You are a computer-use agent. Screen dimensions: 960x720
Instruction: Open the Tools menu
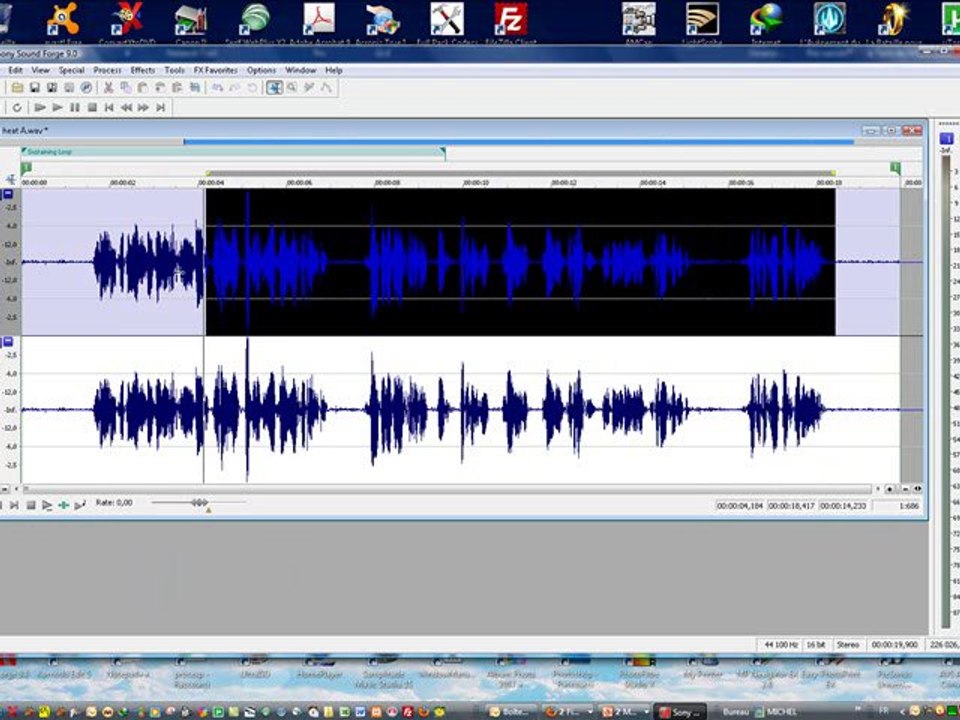tap(174, 70)
